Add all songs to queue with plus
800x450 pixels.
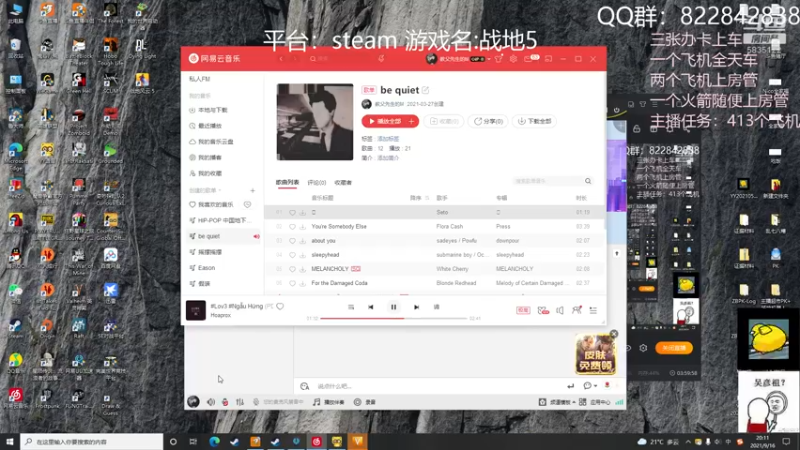[412, 121]
